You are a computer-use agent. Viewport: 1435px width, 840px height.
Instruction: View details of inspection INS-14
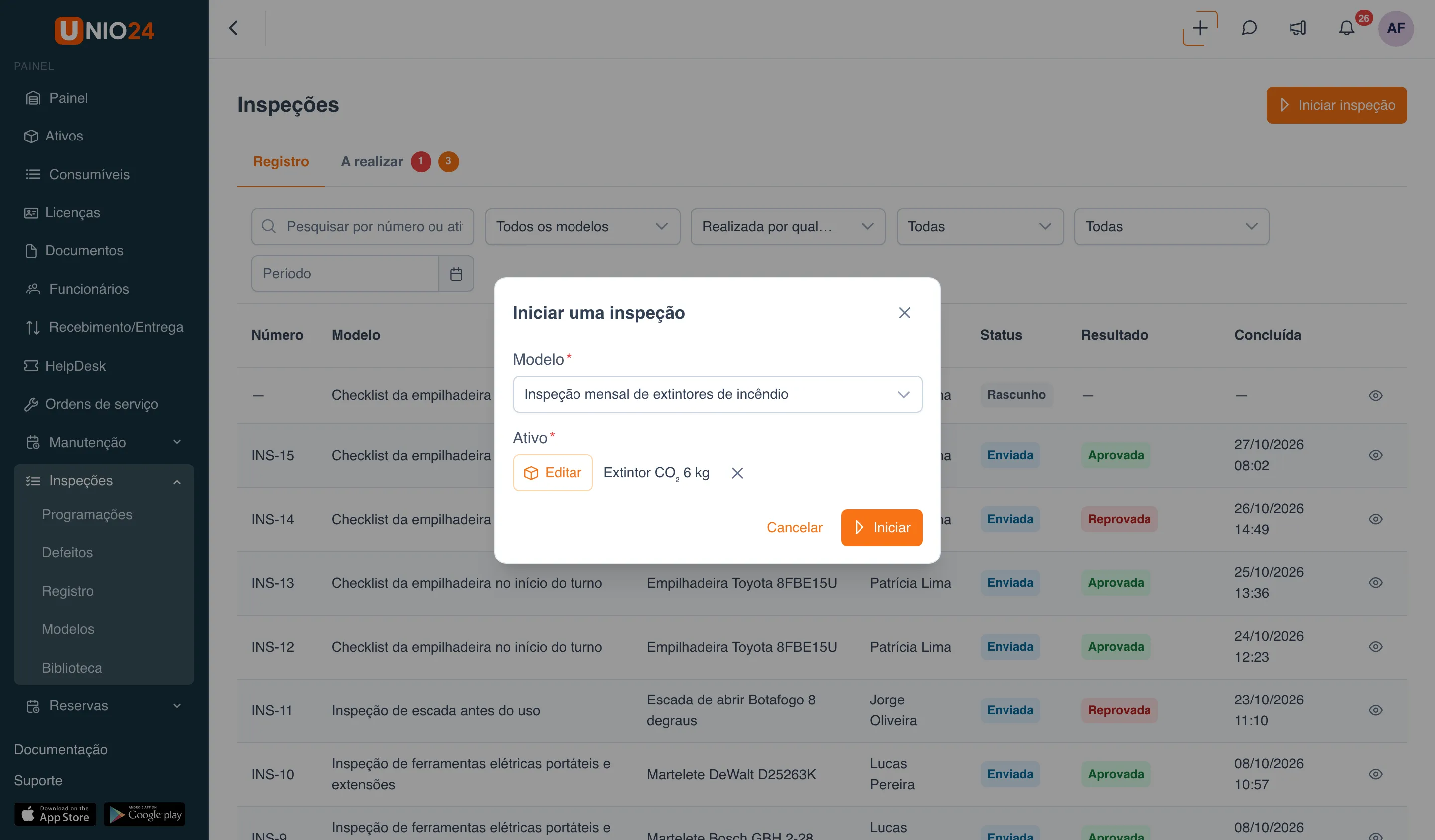pos(1376,519)
